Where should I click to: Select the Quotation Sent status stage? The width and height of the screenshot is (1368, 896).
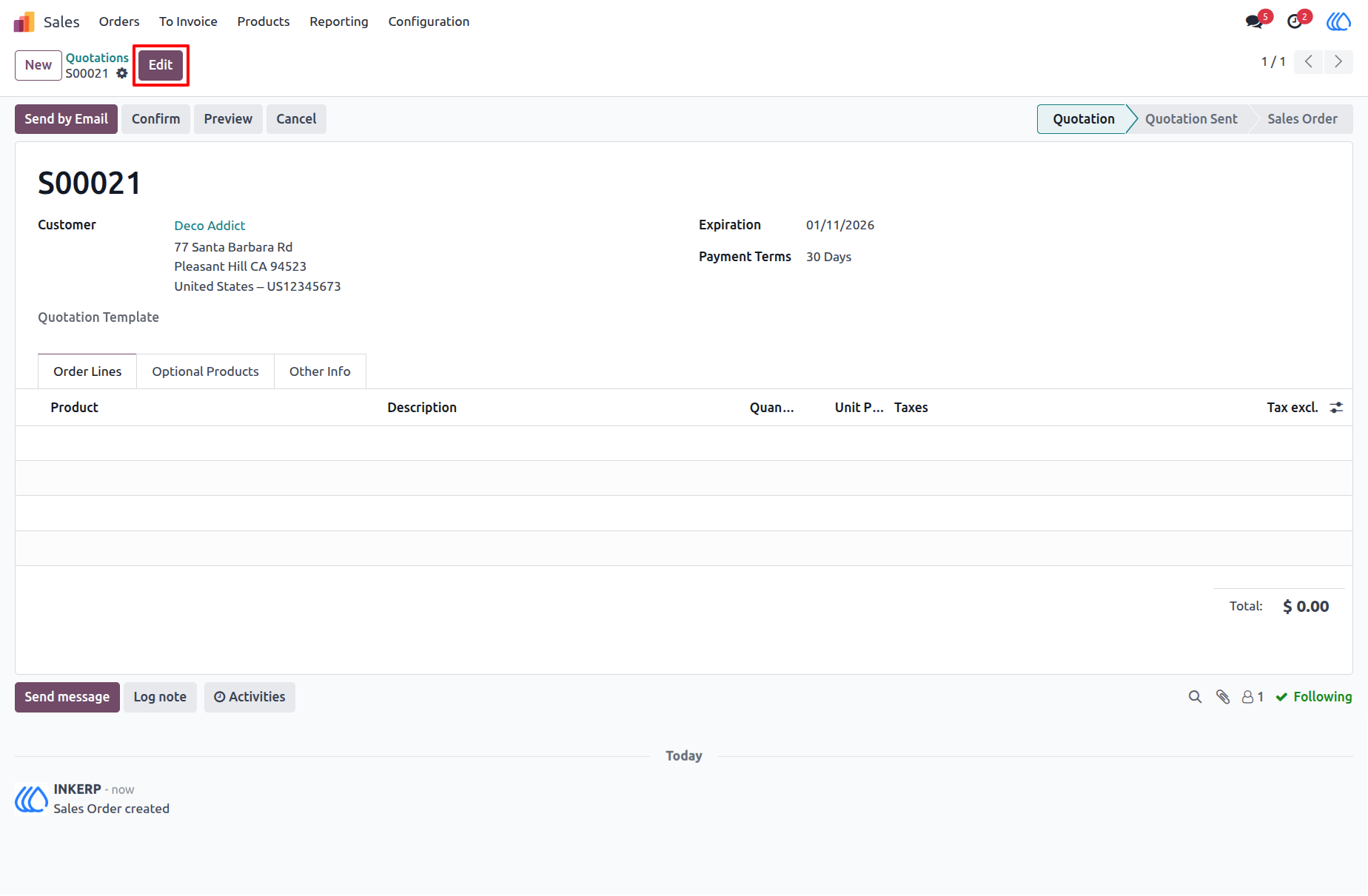pos(1191,119)
